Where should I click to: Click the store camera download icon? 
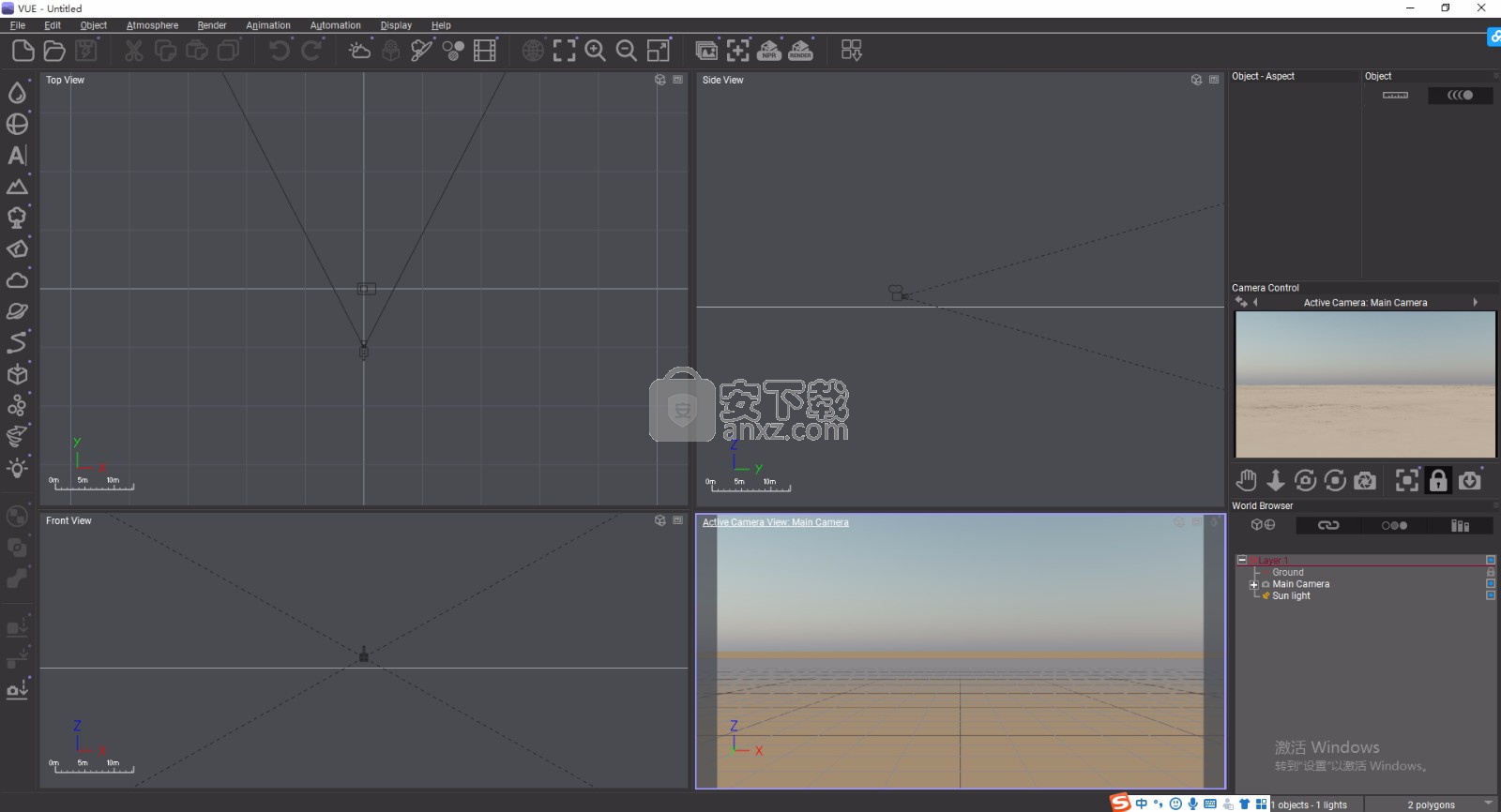coord(1470,480)
